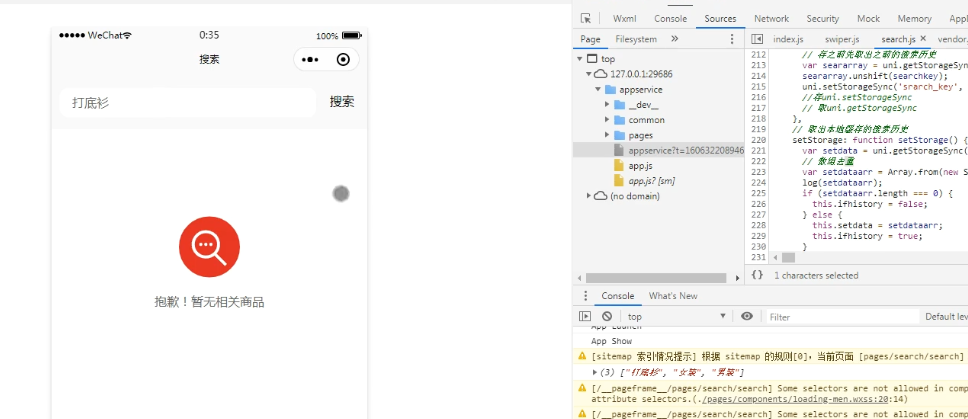This screenshot has width=968, height=419.
Task: Open the mini program three-dots menu
Action: (310, 60)
